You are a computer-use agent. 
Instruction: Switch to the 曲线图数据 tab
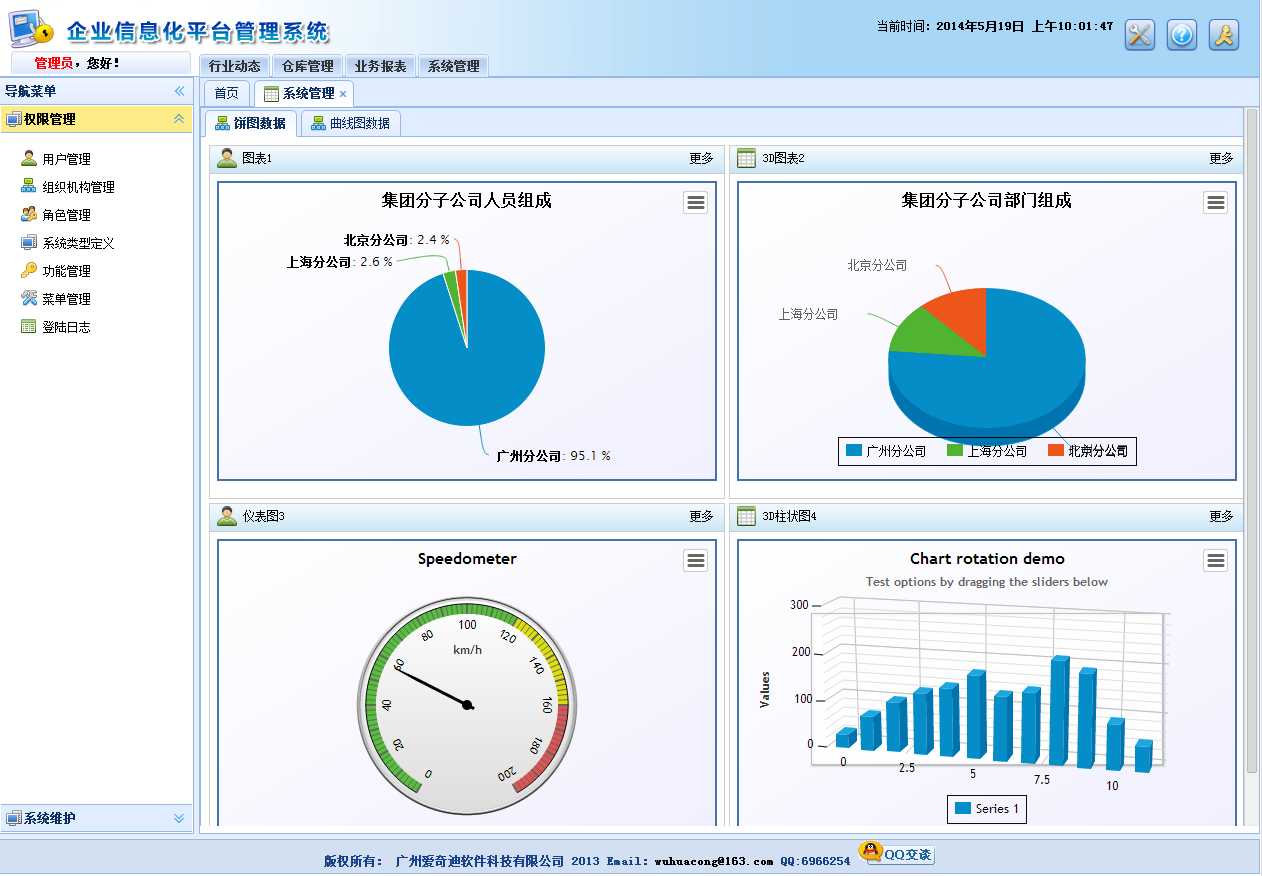tap(350, 123)
